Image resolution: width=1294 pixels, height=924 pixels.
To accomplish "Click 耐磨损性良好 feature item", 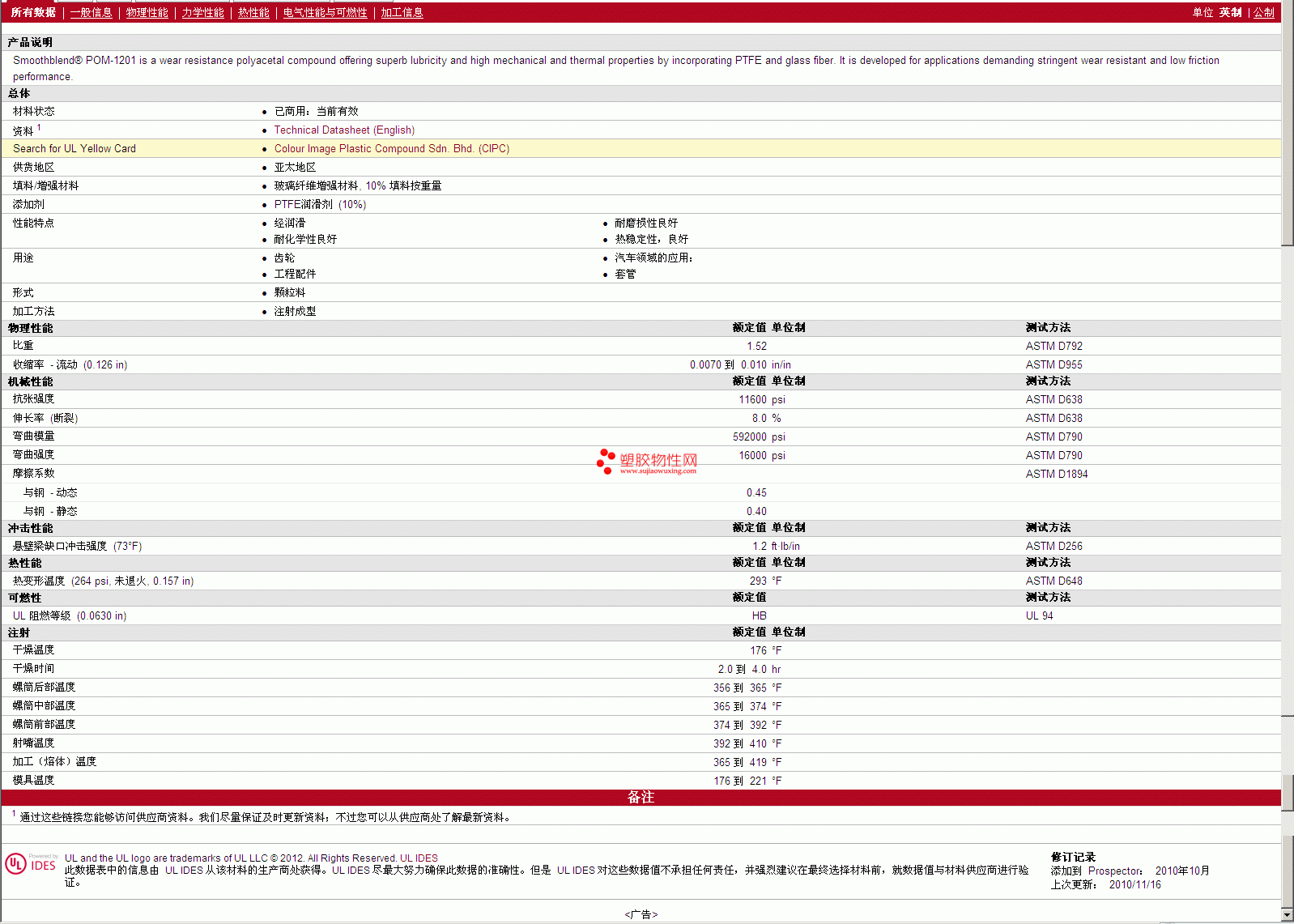I will click(x=646, y=224).
